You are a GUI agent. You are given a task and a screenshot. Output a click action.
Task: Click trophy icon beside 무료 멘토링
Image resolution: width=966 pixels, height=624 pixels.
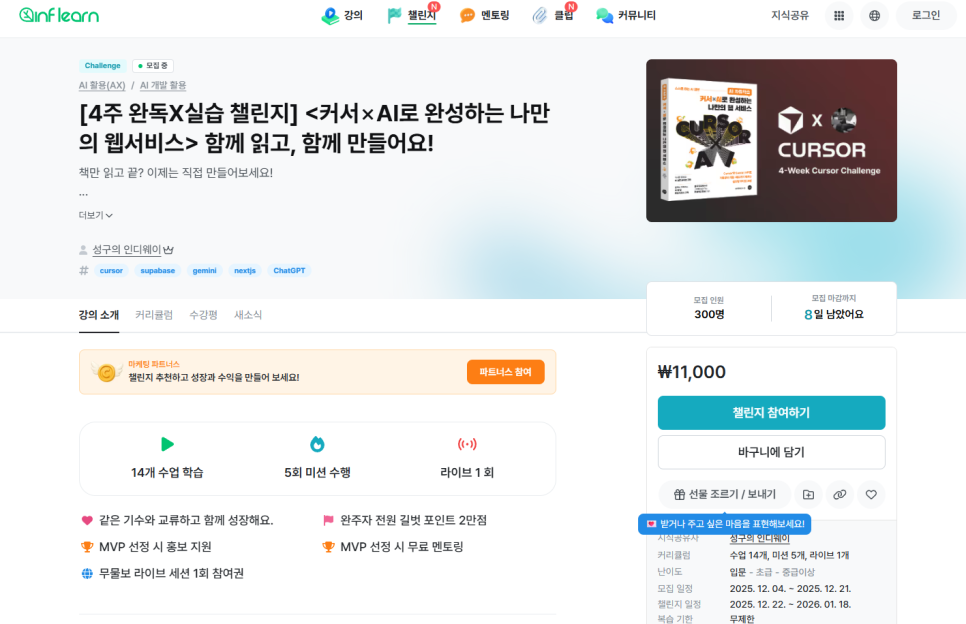(x=328, y=547)
